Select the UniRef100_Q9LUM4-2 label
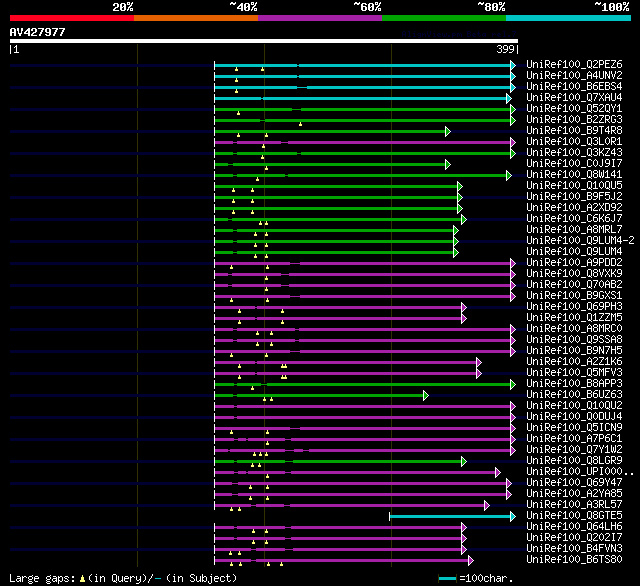The height and width of the screenshot is (586, 640). 580,241
